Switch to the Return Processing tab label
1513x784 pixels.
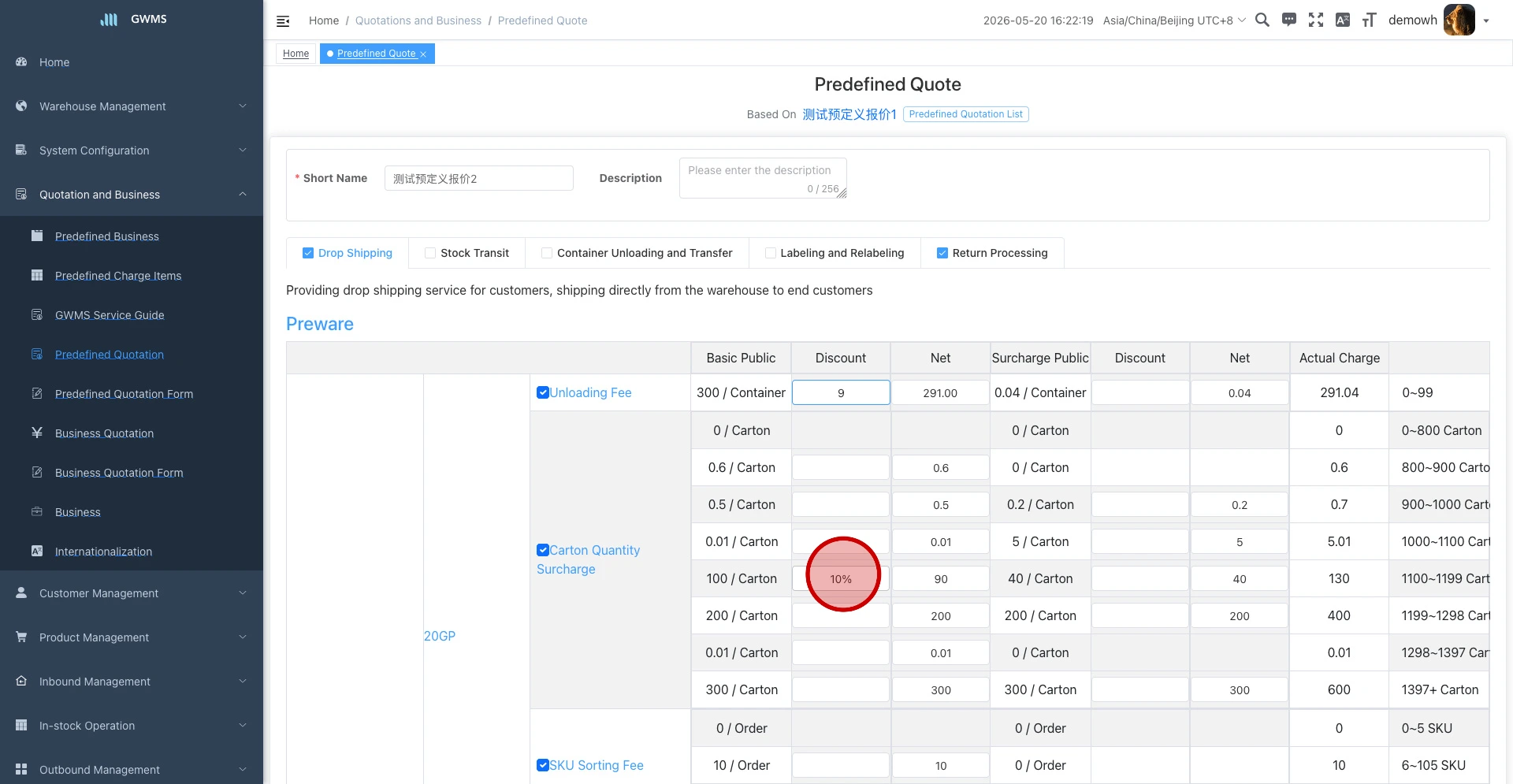pyautogui.click(x=1000, y=253)
